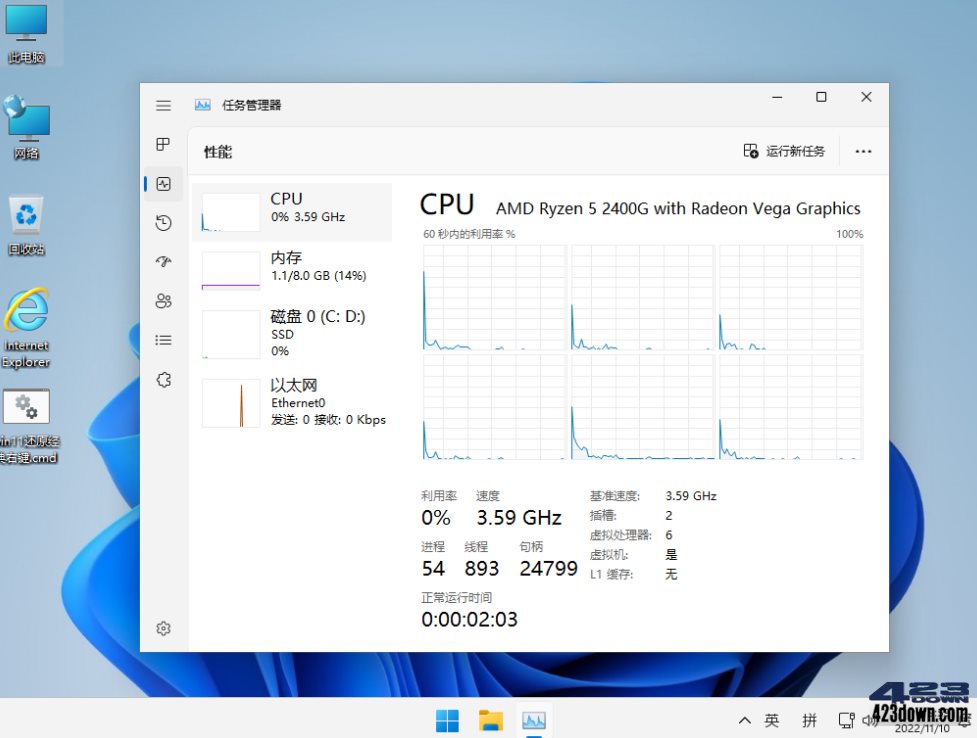The width and height of the screenshot is (977, 738).
Task: Open 回收站 Recycle Bin desktop icon
Action: click(x=26, y=225)
